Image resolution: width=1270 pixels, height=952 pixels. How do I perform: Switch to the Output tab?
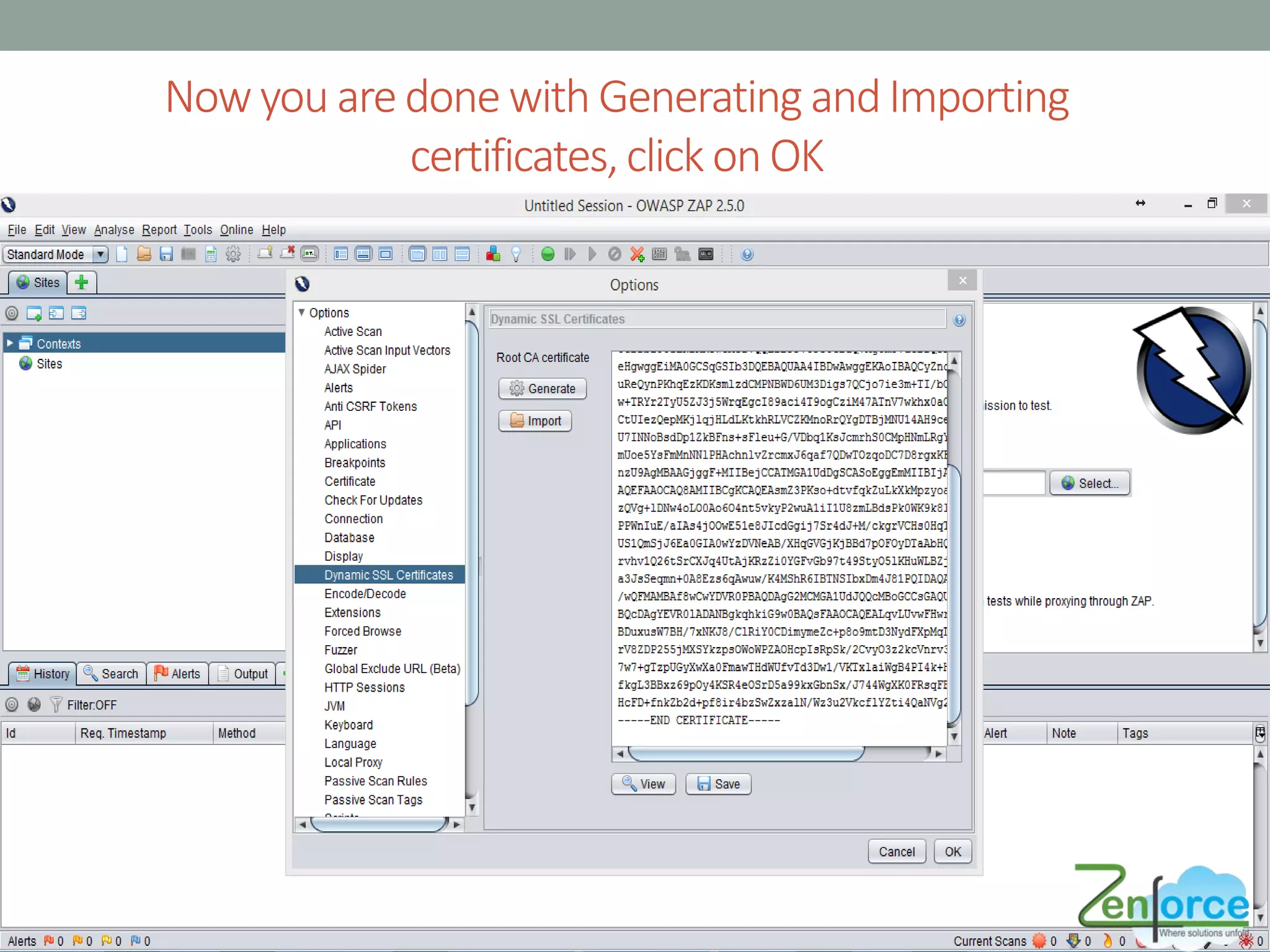pos(243,674)
